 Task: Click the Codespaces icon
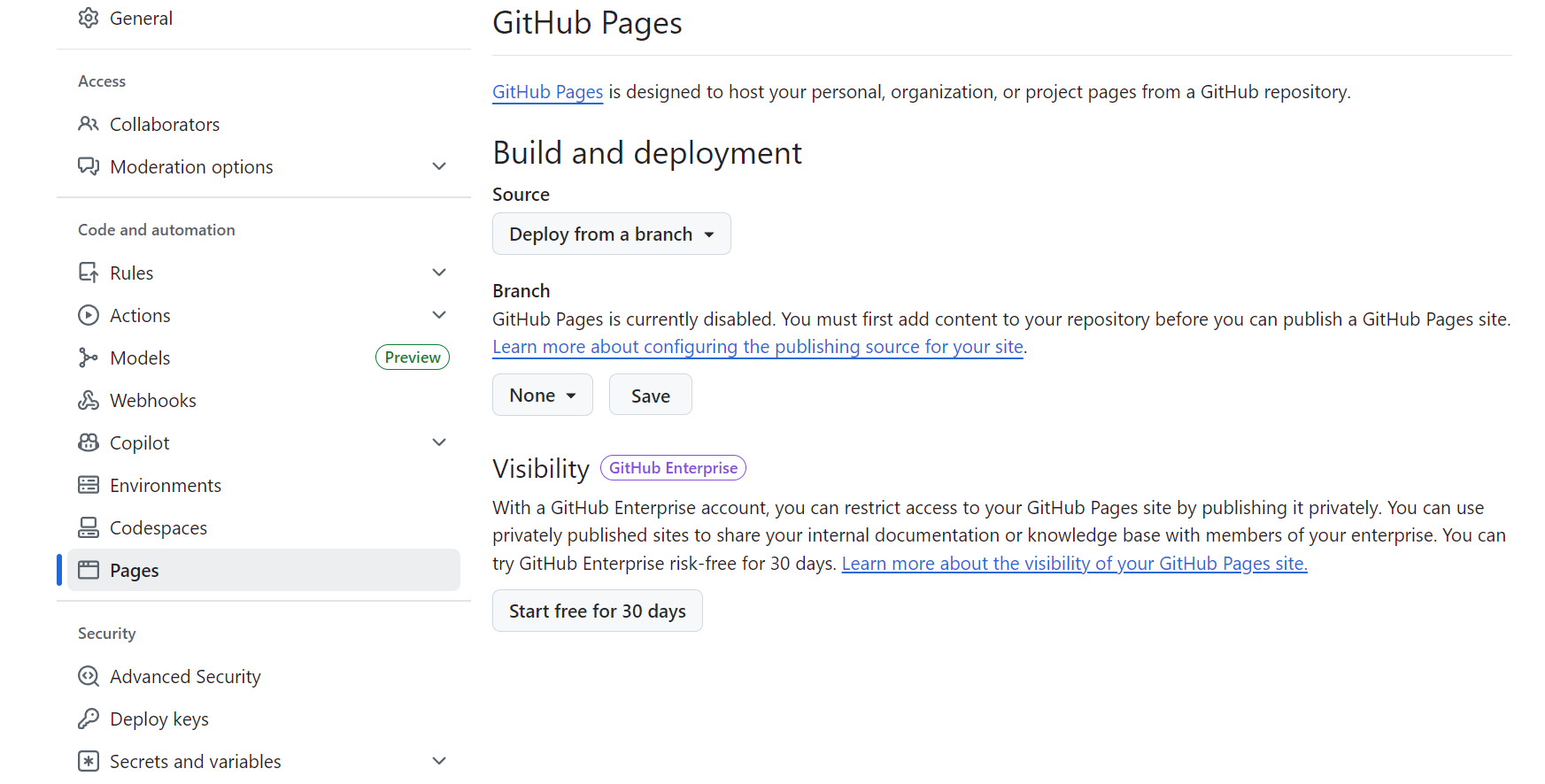pyautogui.click(x=89, y=527)
